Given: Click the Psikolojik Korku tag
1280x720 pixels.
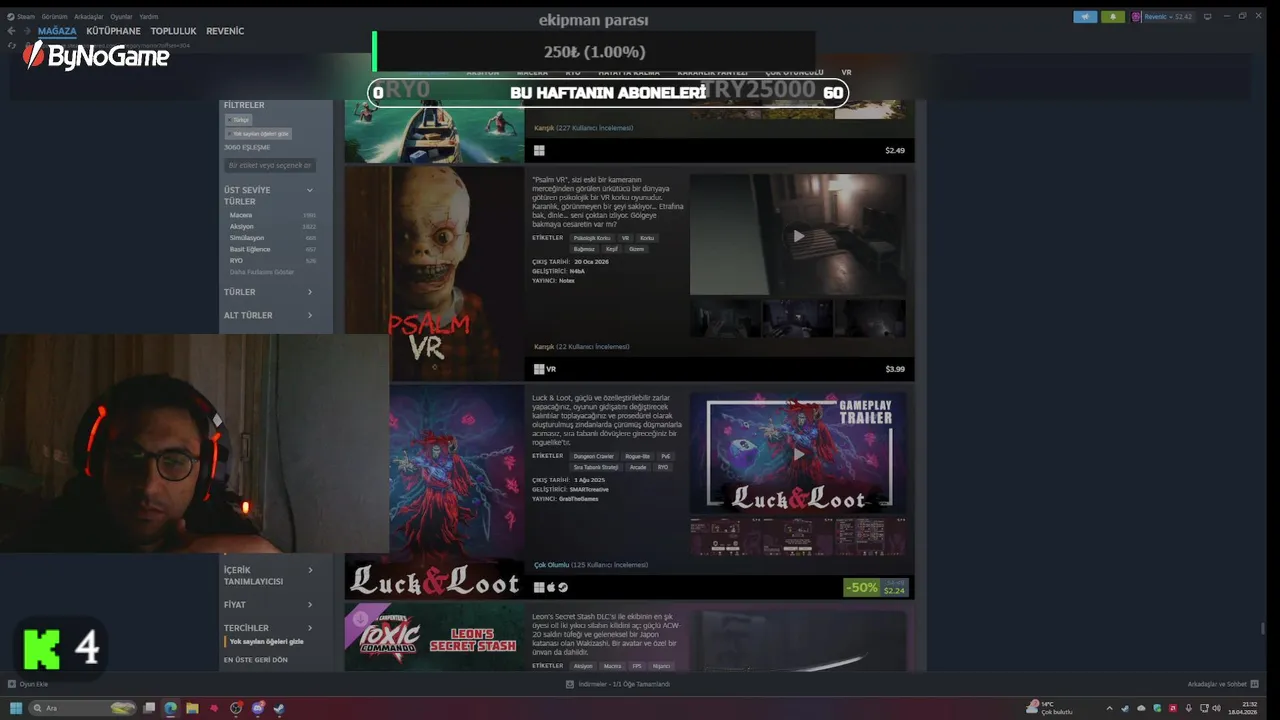Looking at the screenshot, I should tap(591, 238).
